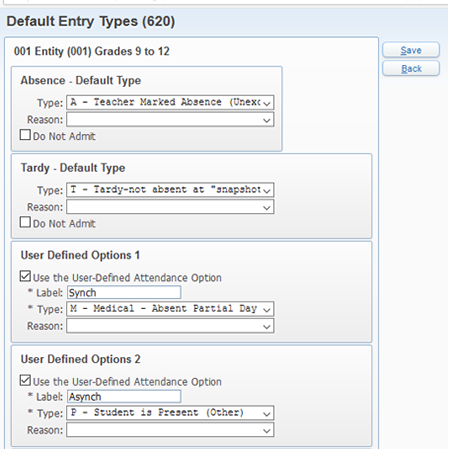
Task: Click the Back button
Action: point(411,69)
